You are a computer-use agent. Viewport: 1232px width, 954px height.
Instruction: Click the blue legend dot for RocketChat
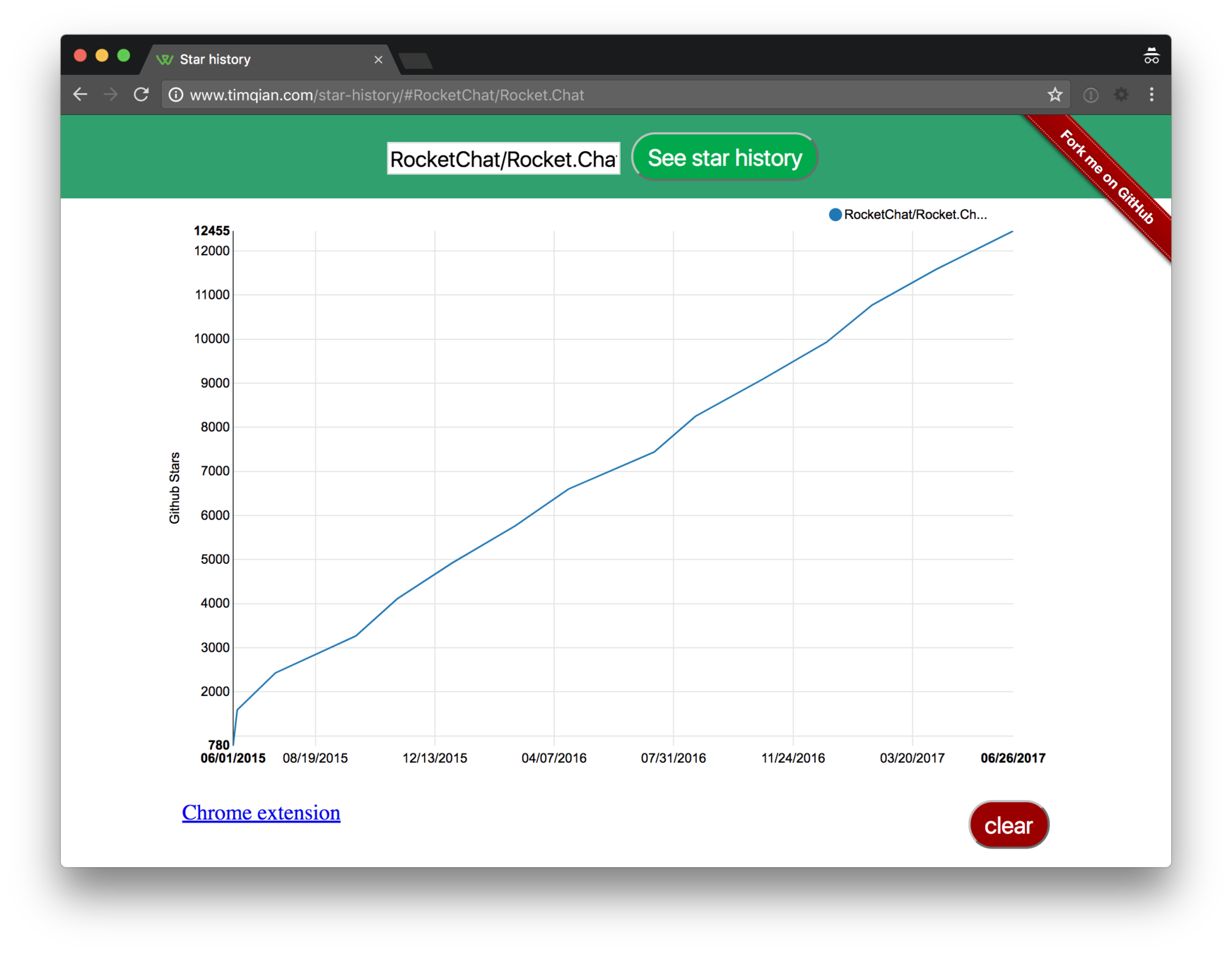click(835, 215)
